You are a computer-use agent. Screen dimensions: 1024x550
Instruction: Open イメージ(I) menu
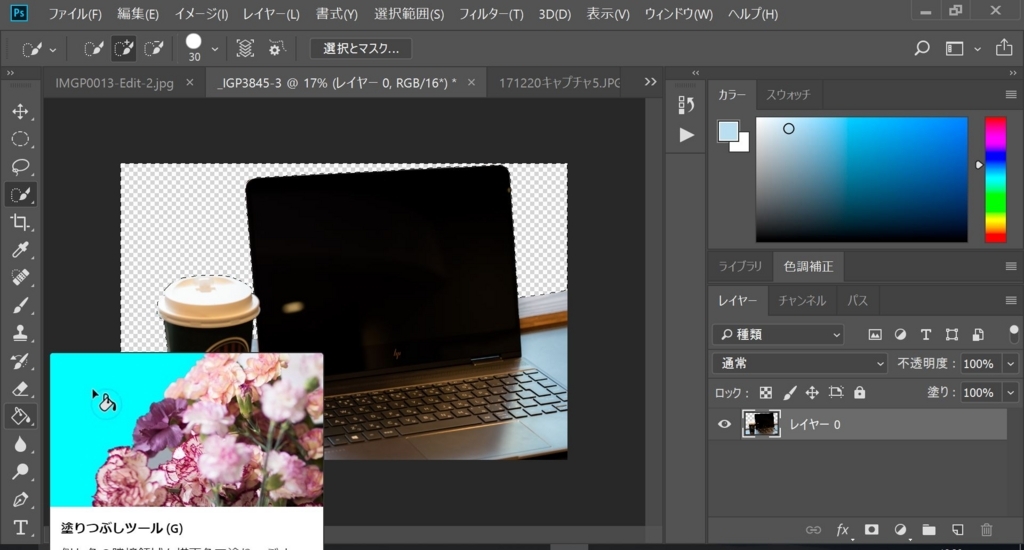point(201,14)
